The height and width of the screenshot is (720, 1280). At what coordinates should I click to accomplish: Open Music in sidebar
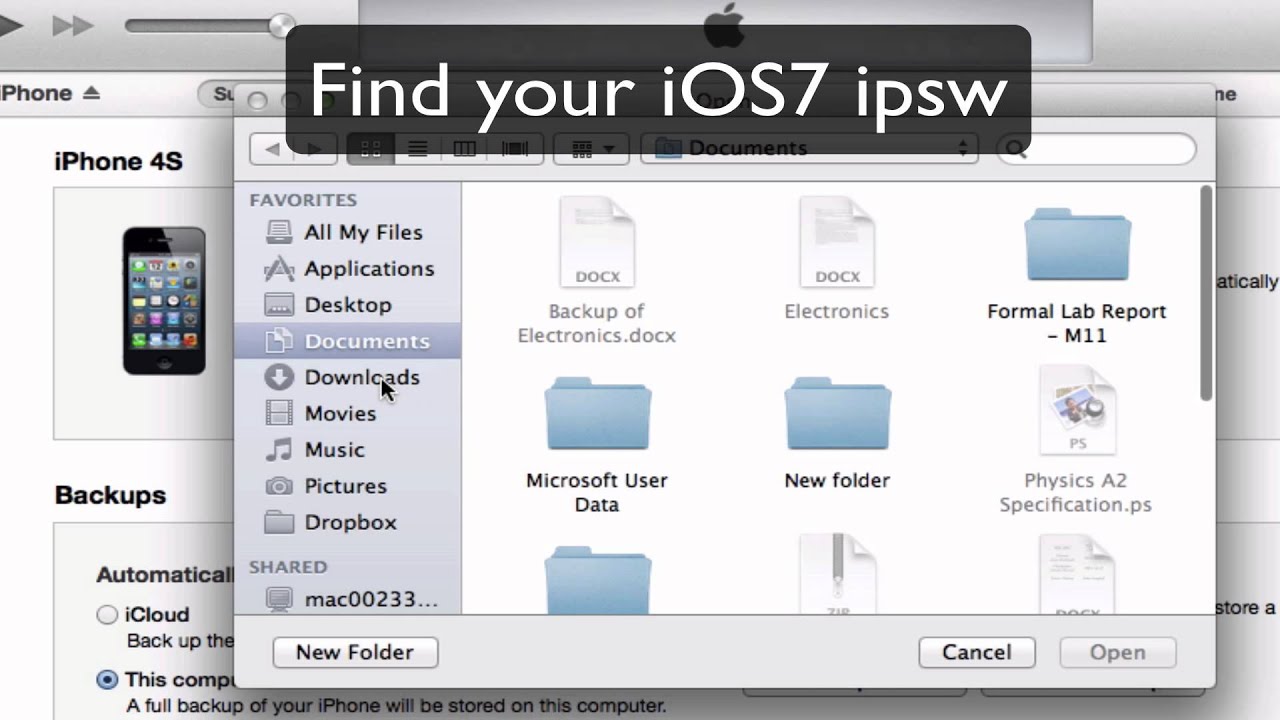coord(315,449)
